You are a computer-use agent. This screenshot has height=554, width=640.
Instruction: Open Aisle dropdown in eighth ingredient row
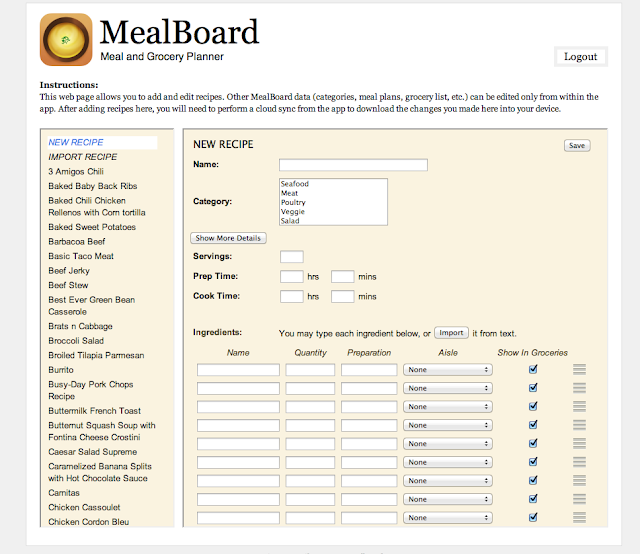(448, 499)
